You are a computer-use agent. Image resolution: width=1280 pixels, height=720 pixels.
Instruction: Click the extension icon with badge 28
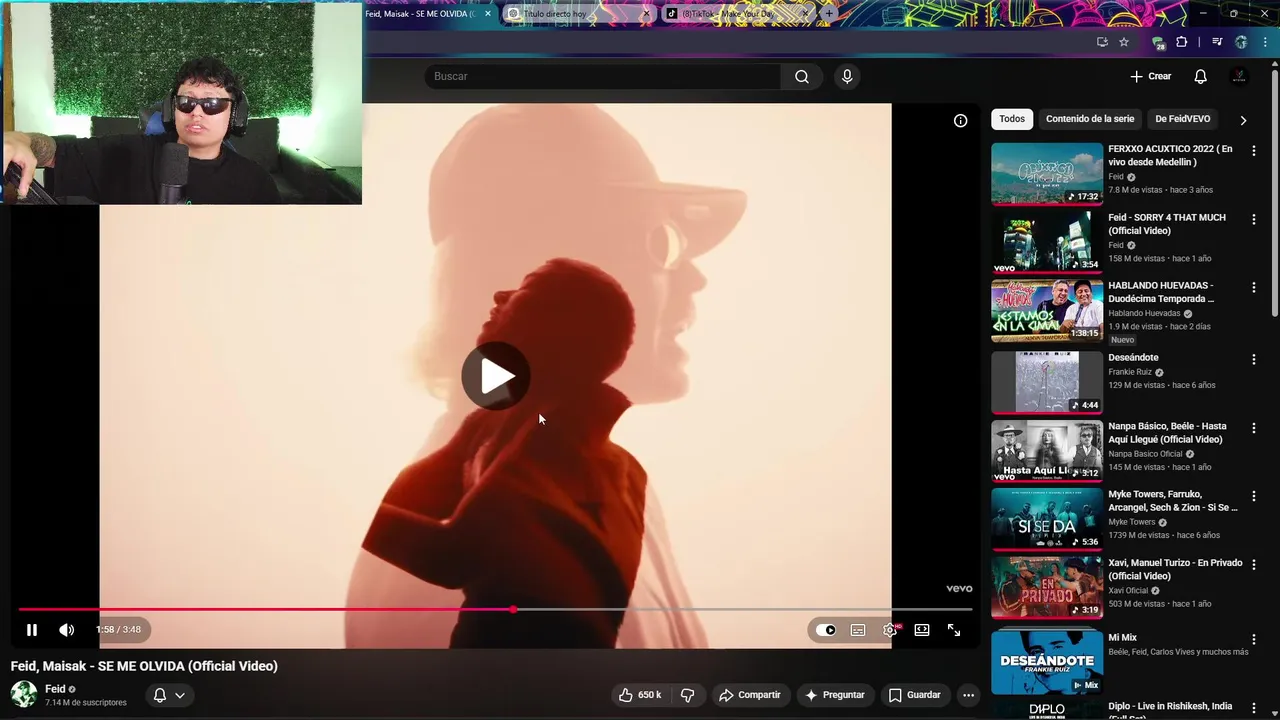1158,43
